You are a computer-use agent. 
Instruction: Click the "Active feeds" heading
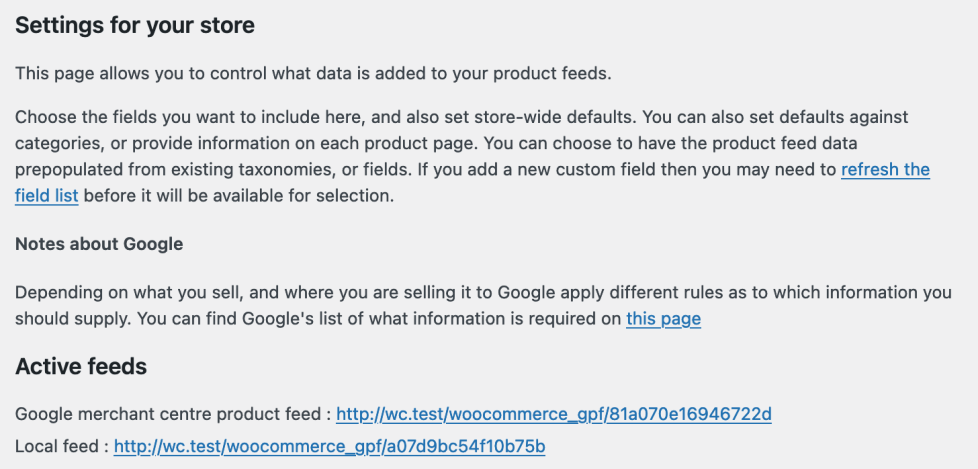pyautogui.click(x=81, y=367)
